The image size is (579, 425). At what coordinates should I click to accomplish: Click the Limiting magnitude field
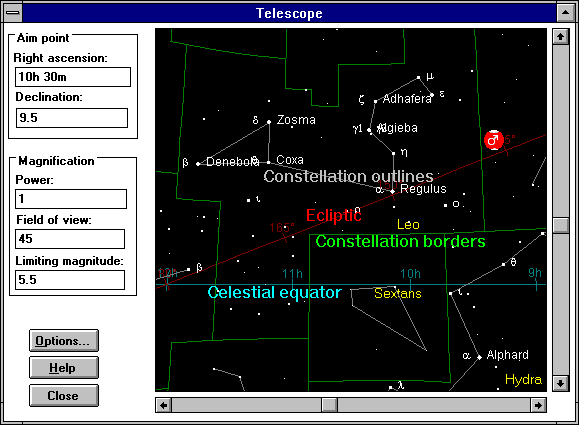tap(70, 280)
